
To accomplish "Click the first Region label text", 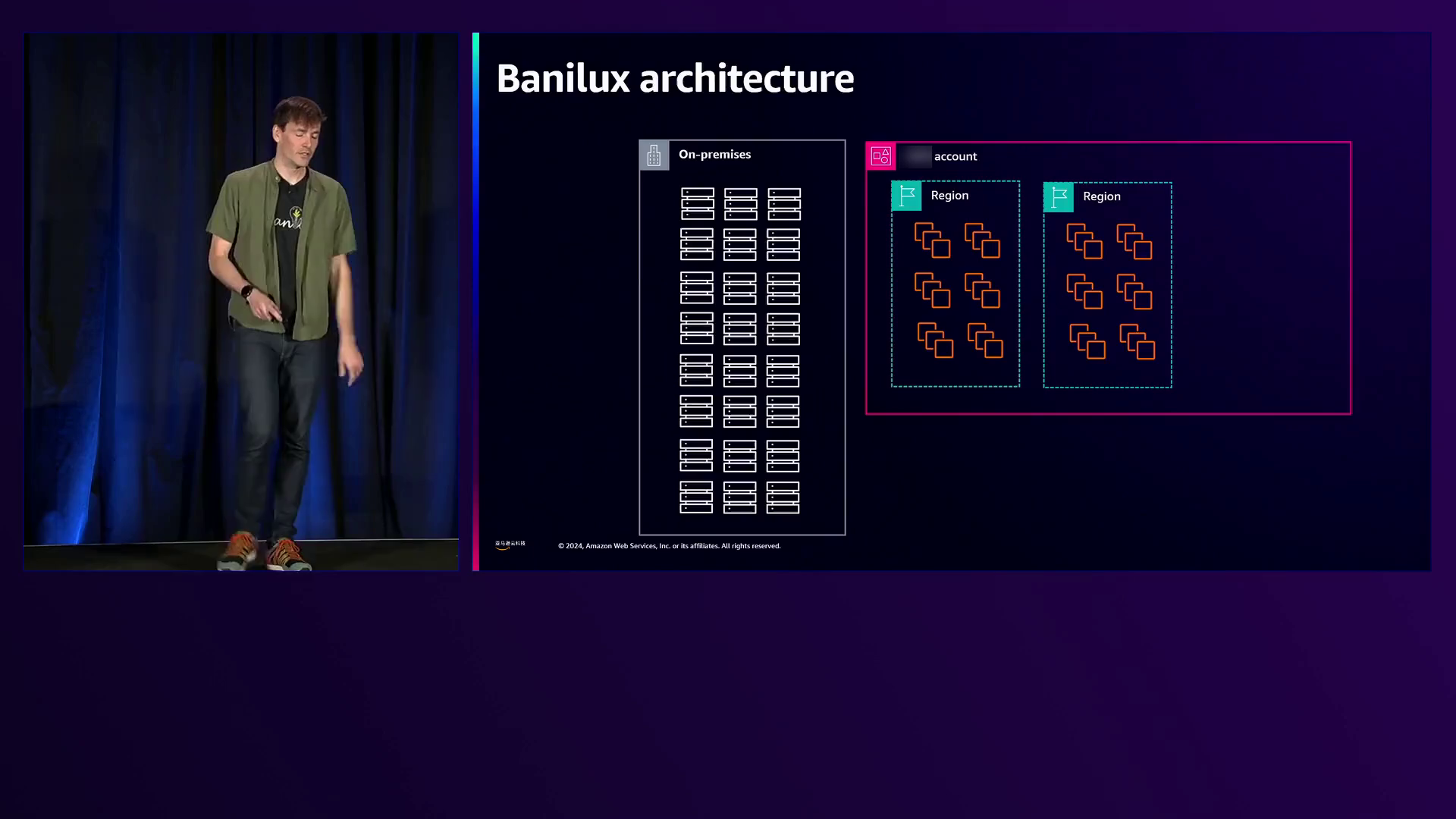I will point(949,196).
